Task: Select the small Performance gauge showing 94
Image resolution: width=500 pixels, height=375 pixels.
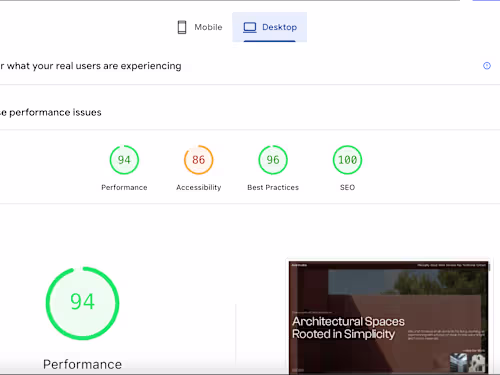Action: pos(124,160)
